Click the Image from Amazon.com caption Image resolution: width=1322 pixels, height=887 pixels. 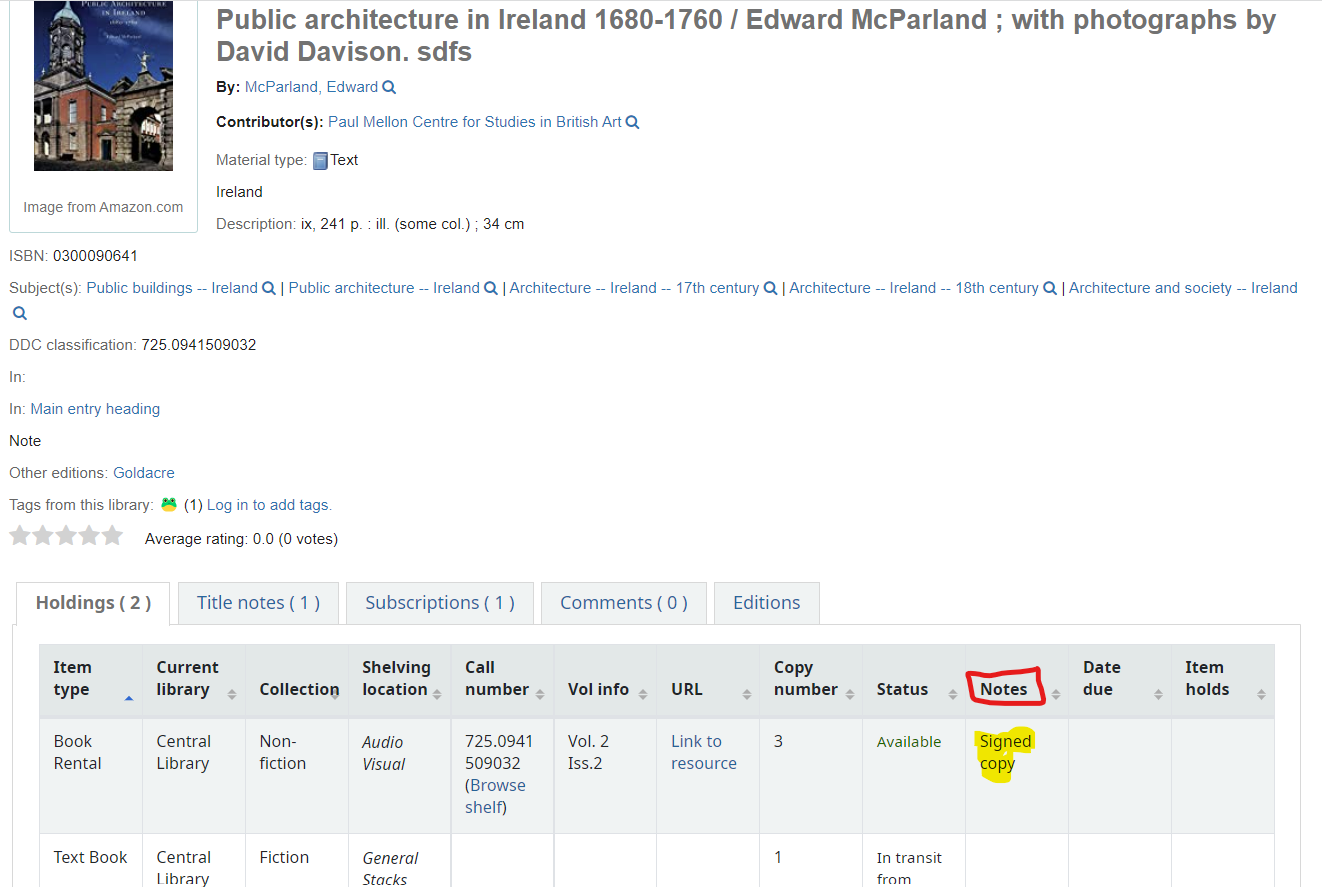[103, 207]
